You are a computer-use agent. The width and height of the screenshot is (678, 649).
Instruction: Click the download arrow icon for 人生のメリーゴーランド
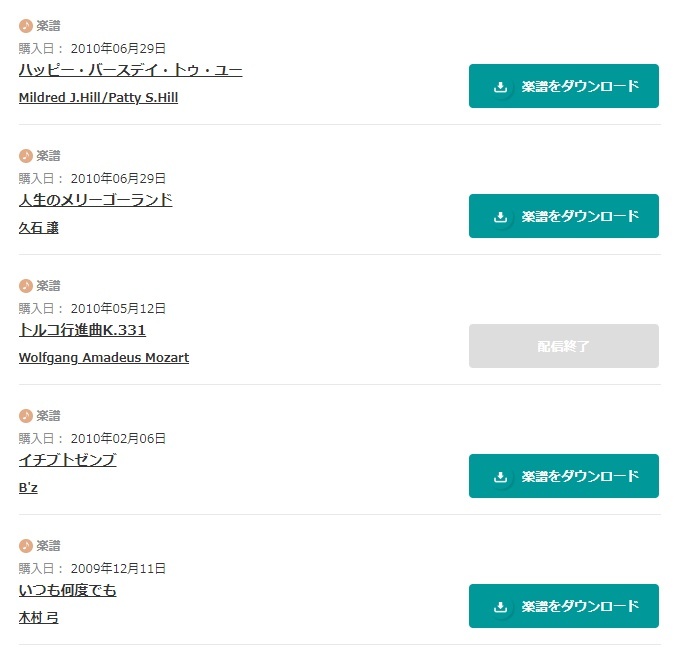click(500, 217)
